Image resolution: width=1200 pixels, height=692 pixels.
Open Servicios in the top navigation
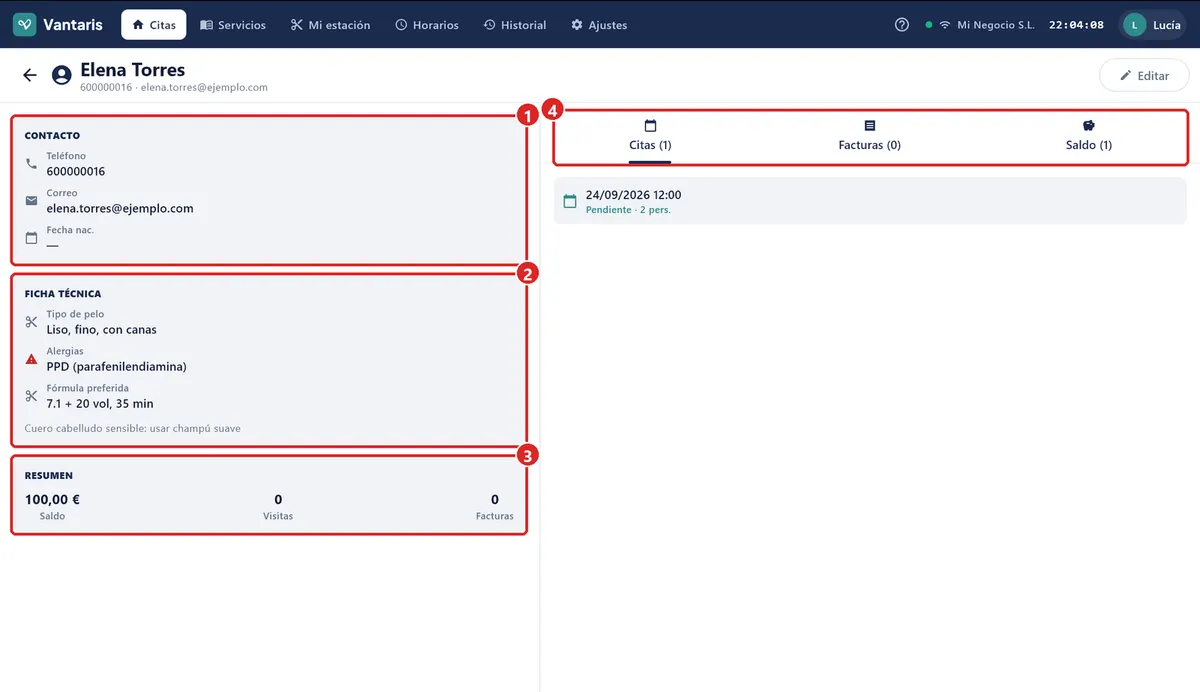(x=233, y=25)
